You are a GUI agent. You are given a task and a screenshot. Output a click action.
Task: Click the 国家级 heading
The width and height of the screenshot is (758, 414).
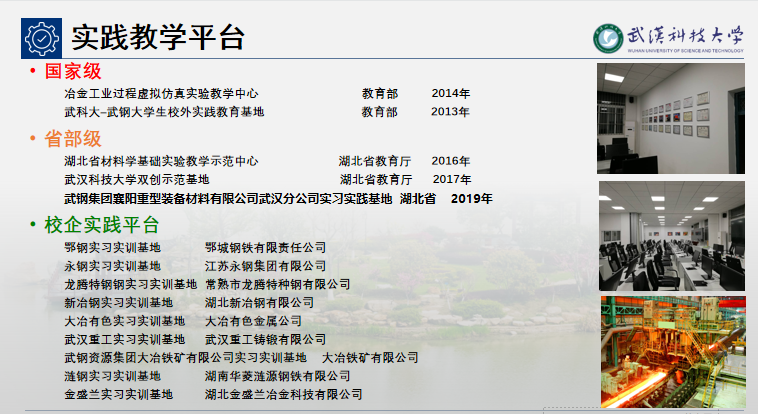[x=73, y=71]
